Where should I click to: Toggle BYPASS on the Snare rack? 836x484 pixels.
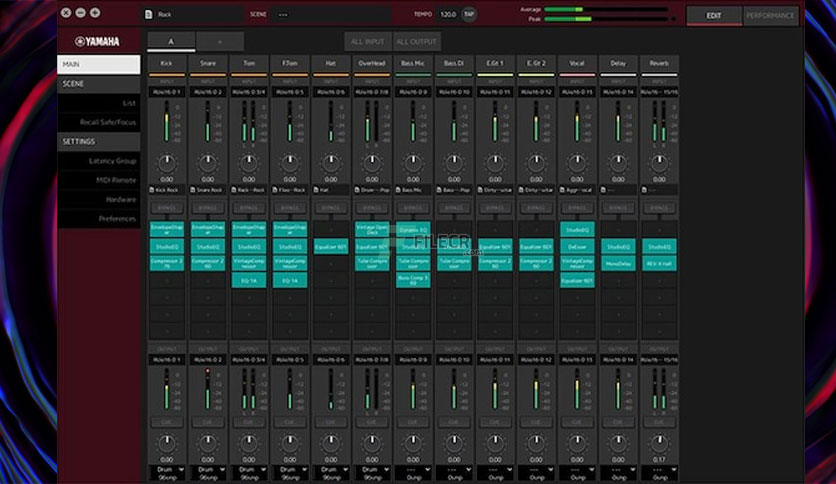click(208, 207)
